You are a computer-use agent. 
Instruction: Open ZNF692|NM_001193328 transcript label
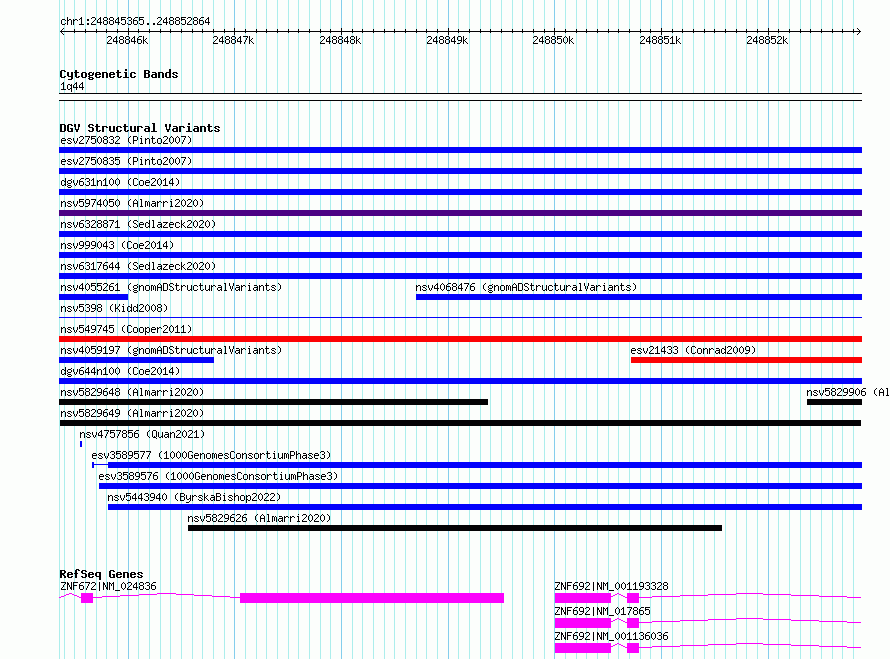(x=611, y=586)
